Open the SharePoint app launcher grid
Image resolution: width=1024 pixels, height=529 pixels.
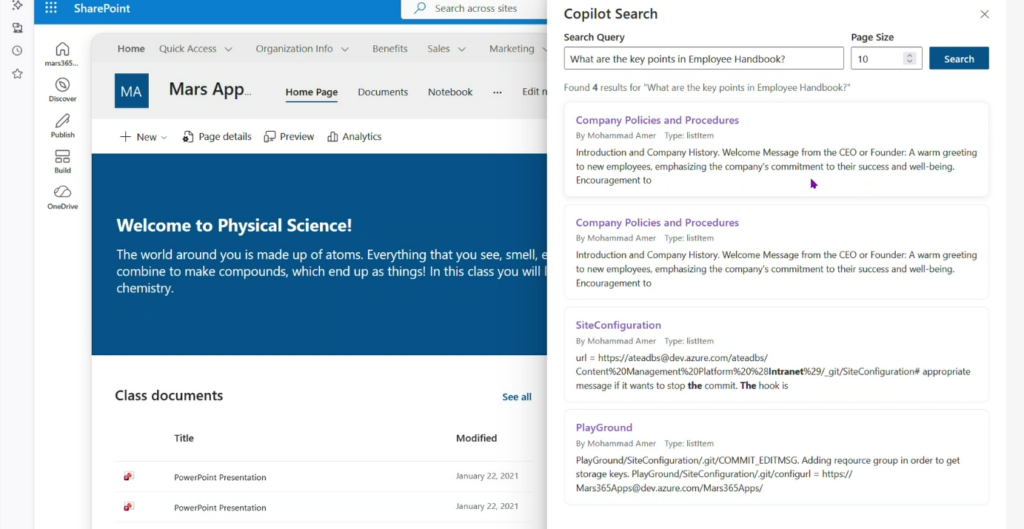[x=51, y=8]
